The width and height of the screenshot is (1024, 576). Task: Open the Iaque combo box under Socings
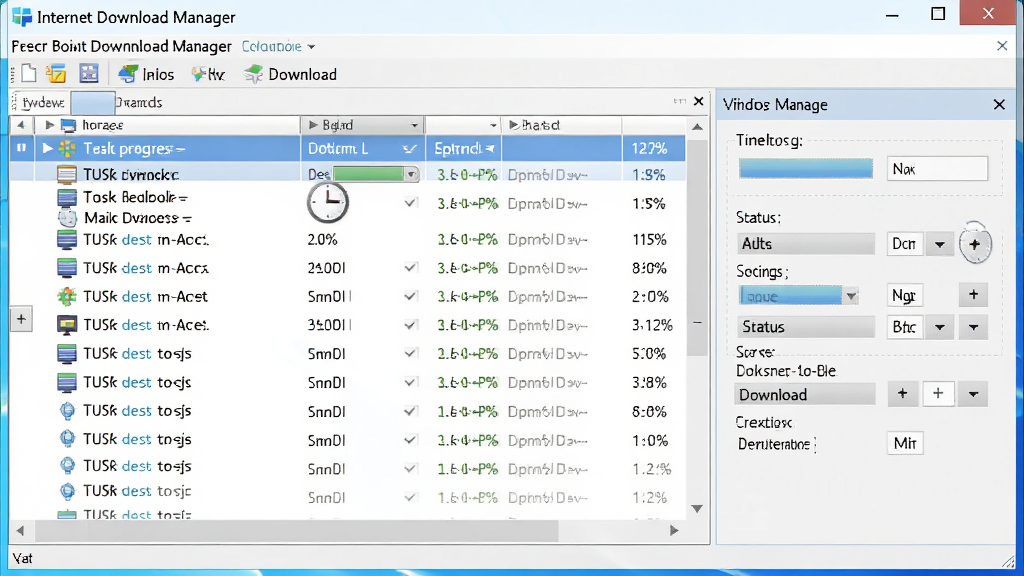(798, 296)
